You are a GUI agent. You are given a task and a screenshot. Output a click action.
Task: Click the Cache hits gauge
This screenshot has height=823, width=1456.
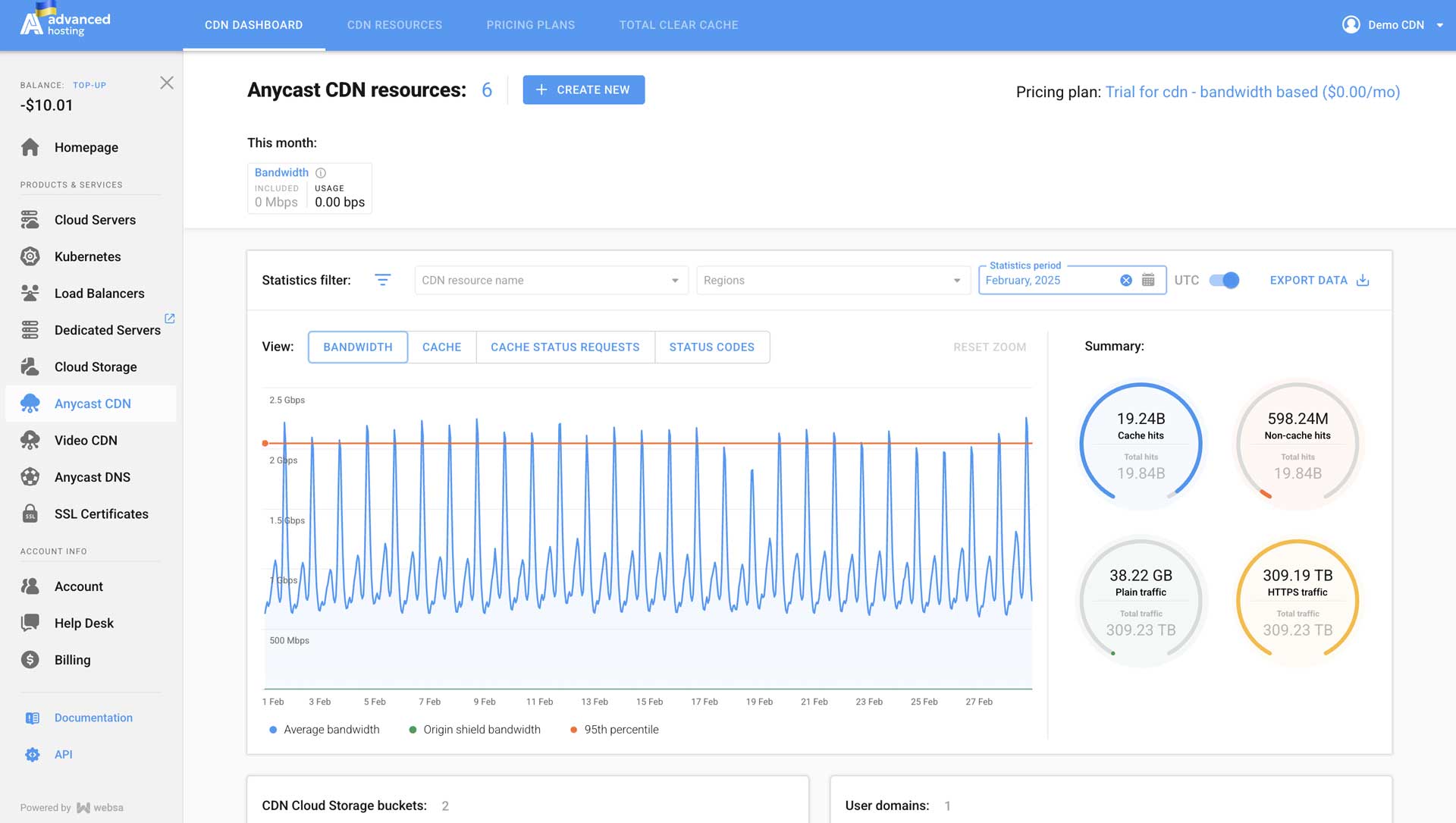pyautogui.click(x=1141, y=444)
